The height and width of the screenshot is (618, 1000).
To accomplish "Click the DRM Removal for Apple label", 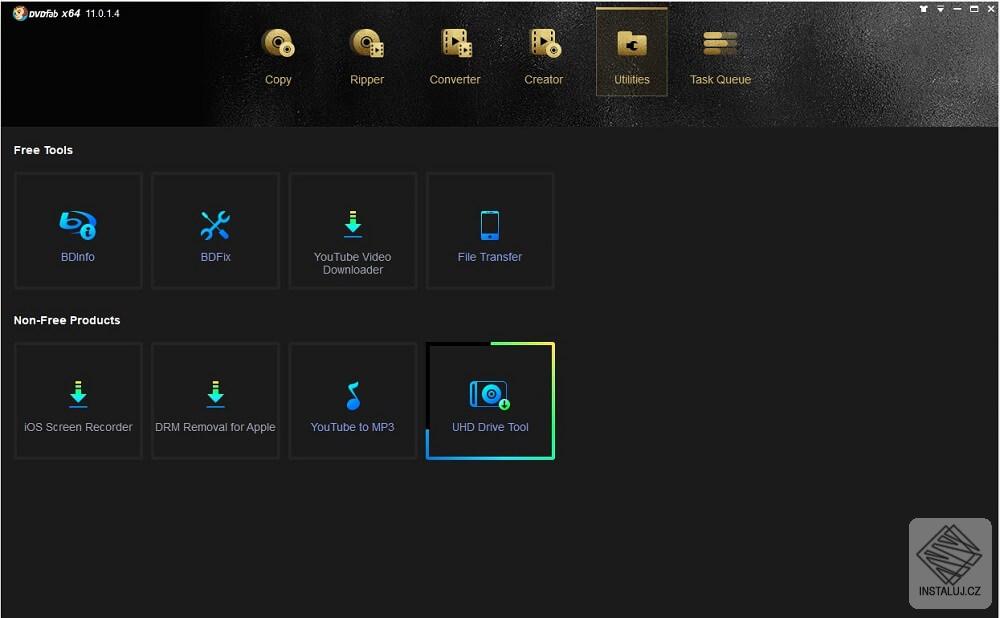I will pos(215,427).
